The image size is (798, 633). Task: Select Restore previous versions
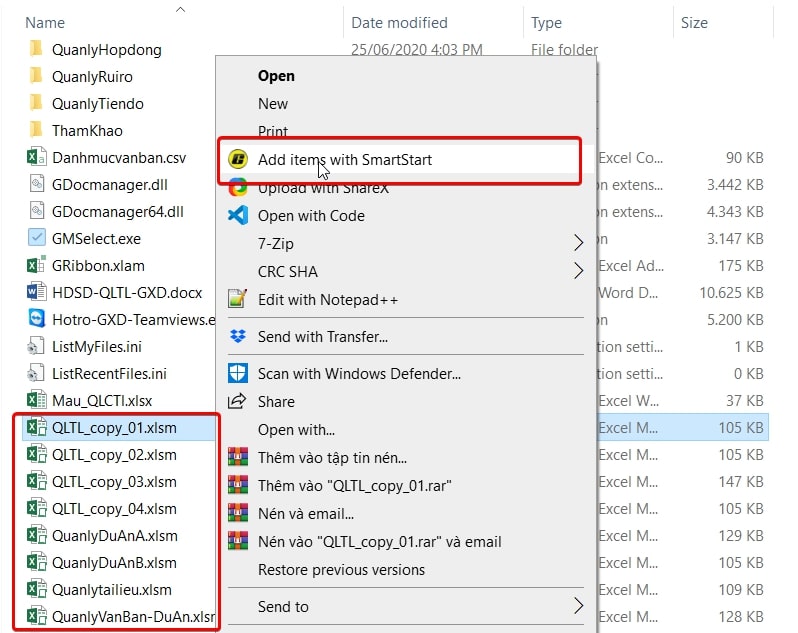click(341, 569)
